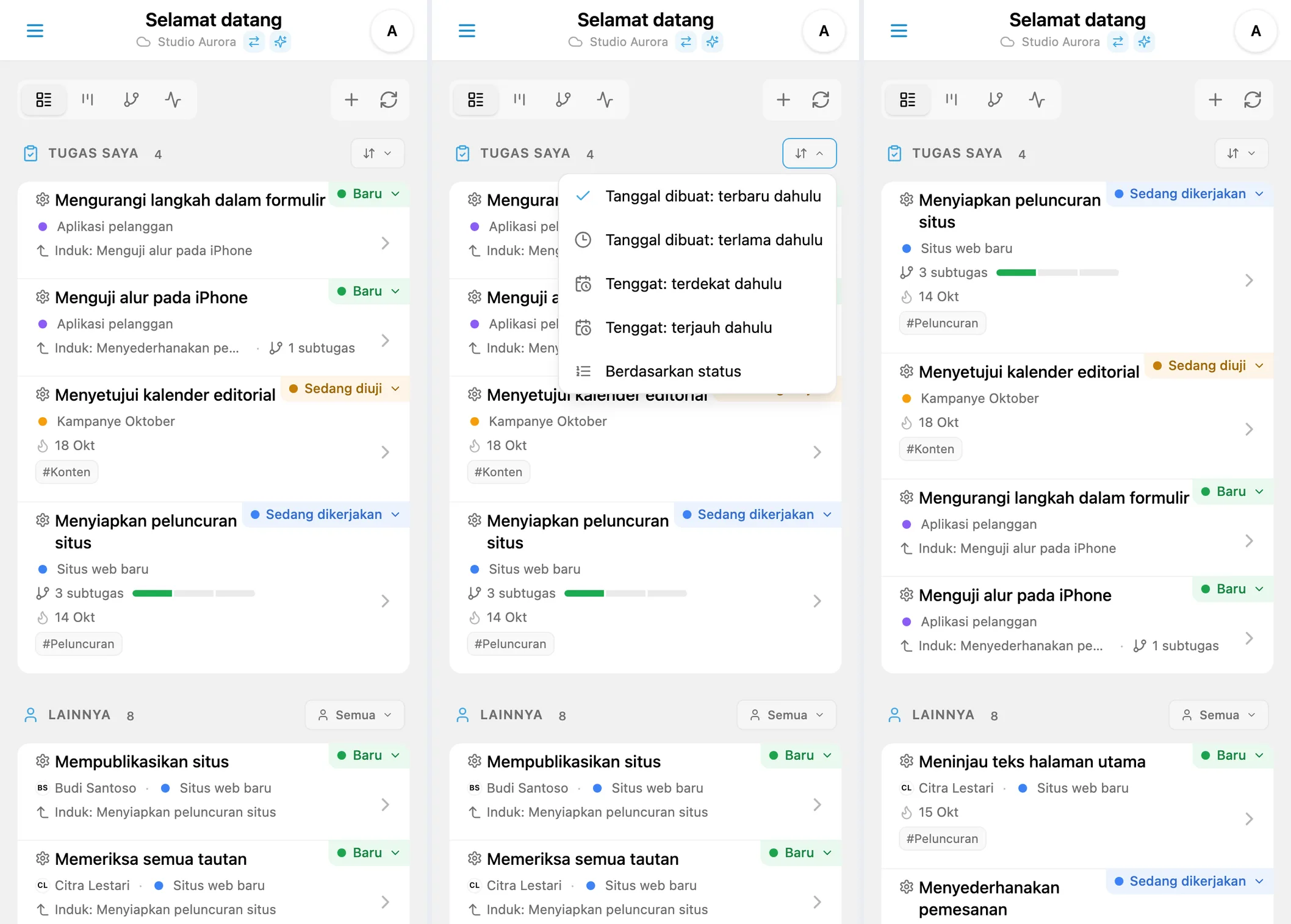The height and width of the screenshot is (924, 1291).
Task: Add a new task with plus in right panel
Action: tap(1215, 99)
